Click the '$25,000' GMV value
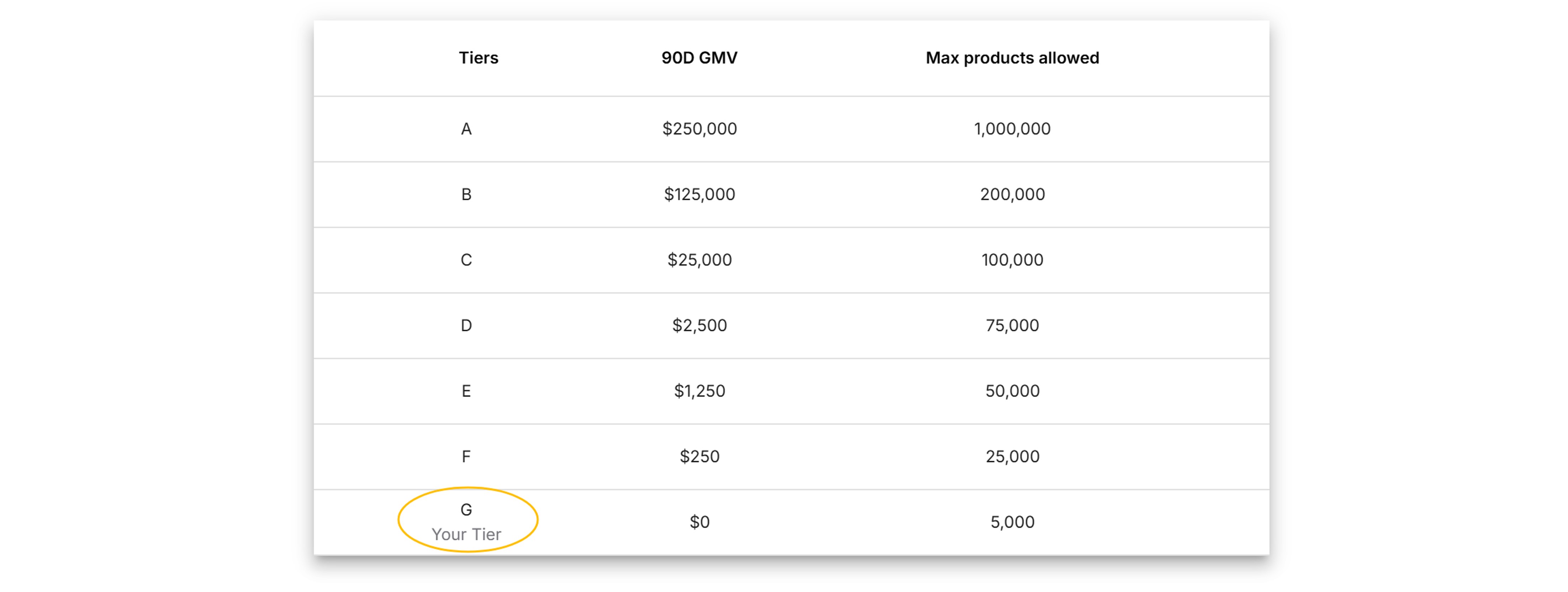 699,260
